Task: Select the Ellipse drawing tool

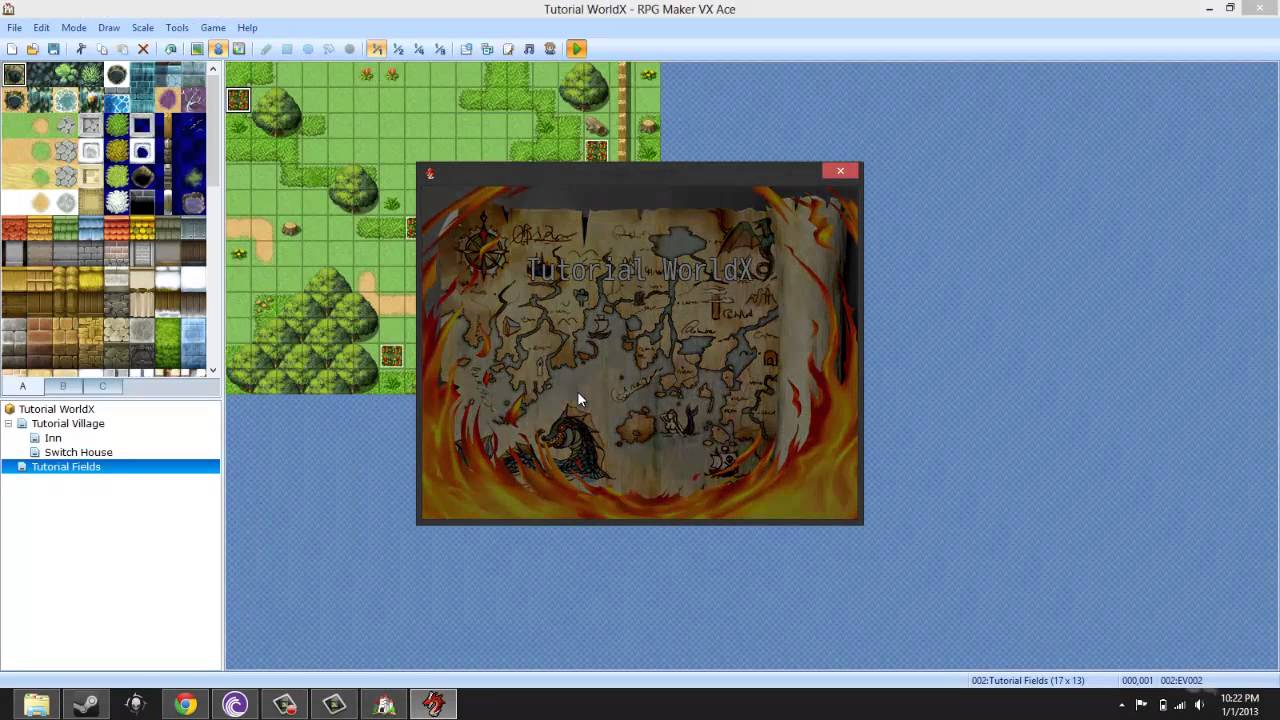Action: pyautogui.click(x=308, y=49)
